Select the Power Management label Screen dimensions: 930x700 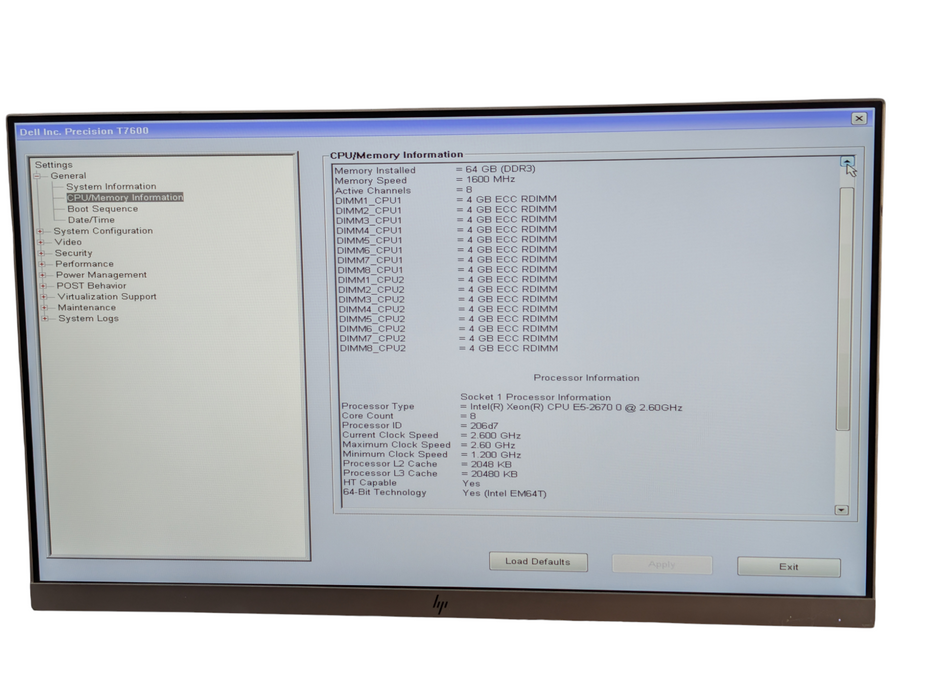click(101, 275)
